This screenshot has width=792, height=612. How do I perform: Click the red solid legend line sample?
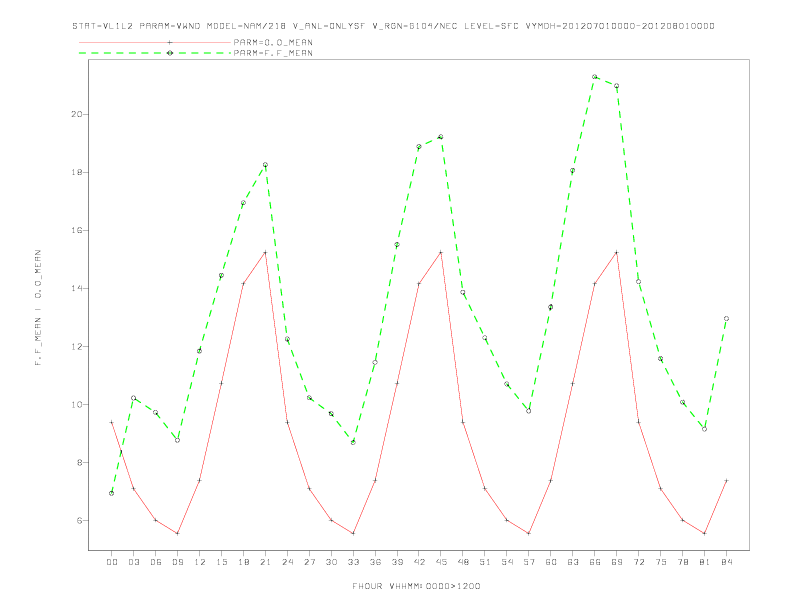tap(155, 42)
